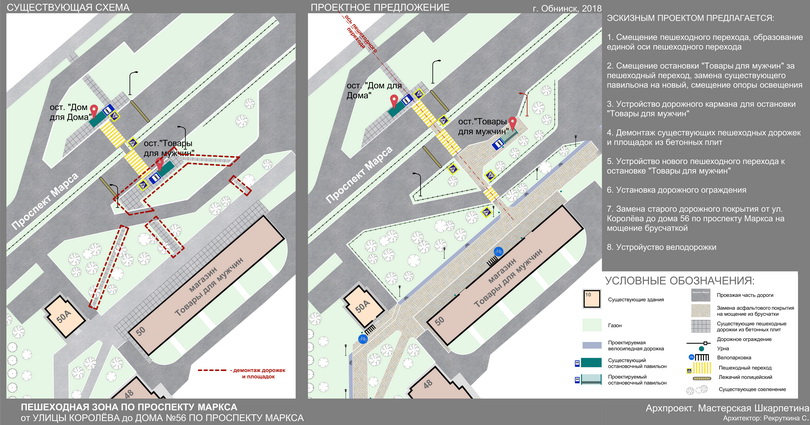Click the red pin at "Товары для мужчин" in project proposal

(x=512, y=124)
